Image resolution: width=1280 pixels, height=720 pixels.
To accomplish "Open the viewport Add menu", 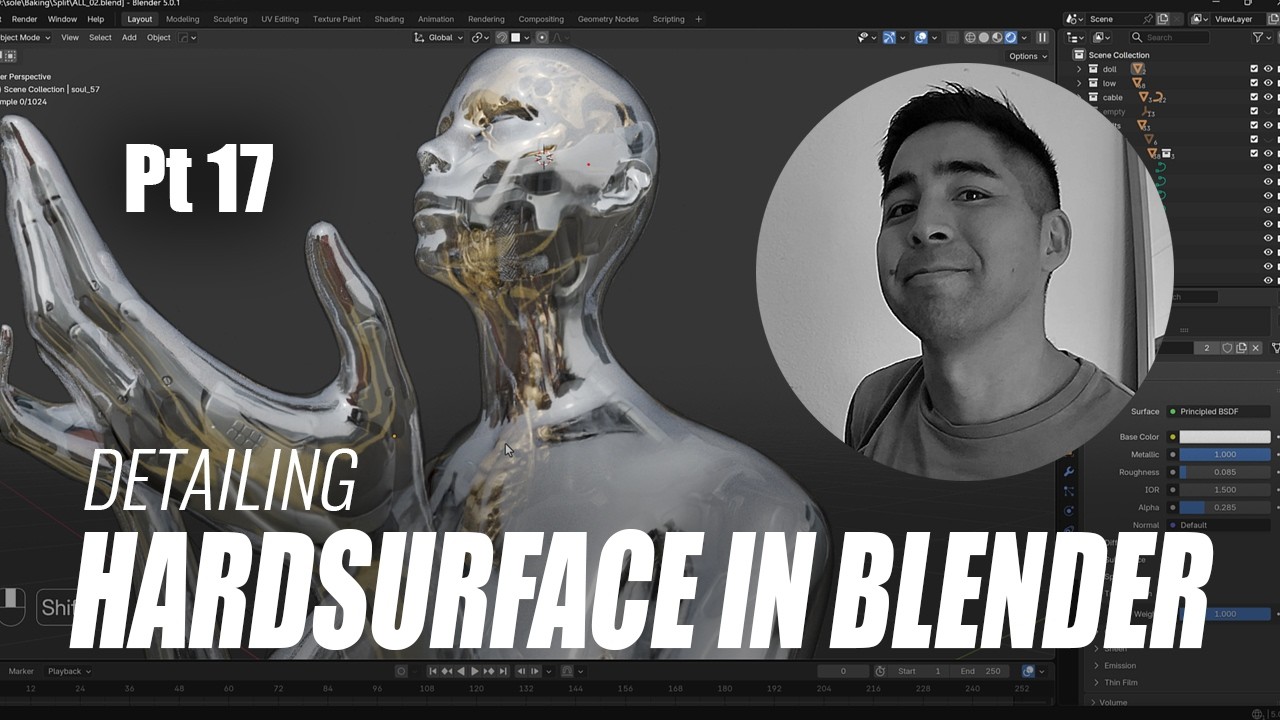I will (x=129, y=38).
